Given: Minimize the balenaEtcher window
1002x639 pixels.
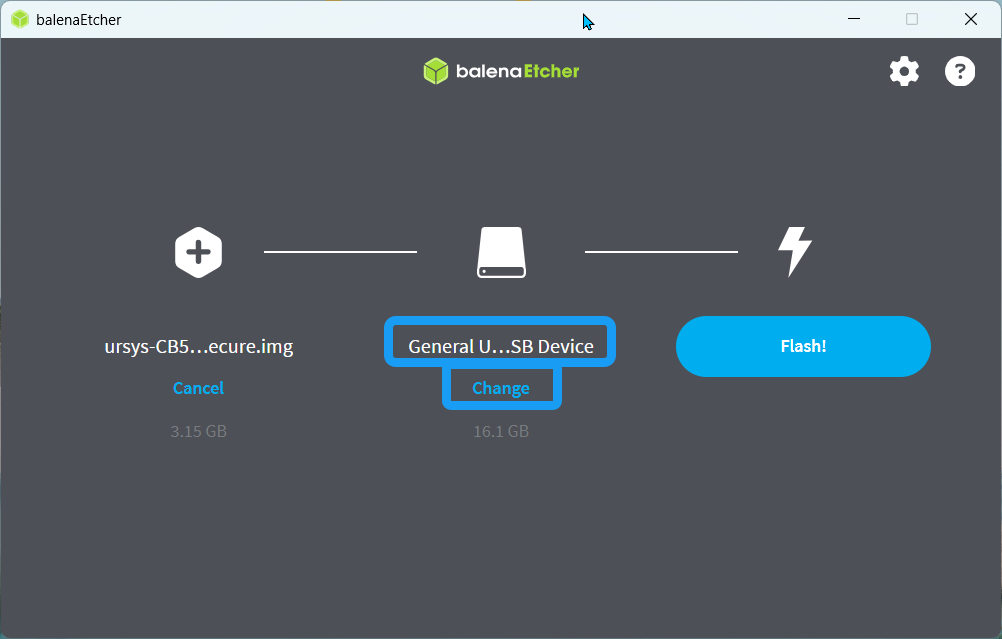Looking at the screenshot, I should click(854, 19).
